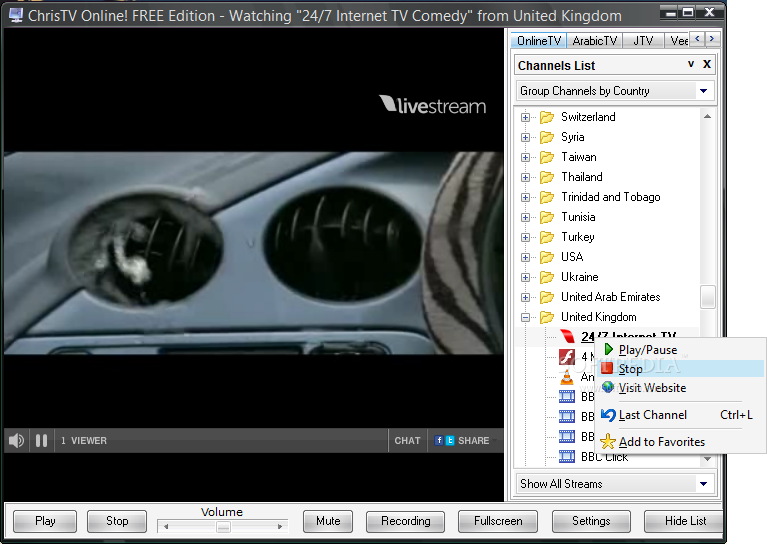767x544 pixels.
Task: Select the Switzerland folder icon
Action: pyautogui.click(x=547, y=117)
